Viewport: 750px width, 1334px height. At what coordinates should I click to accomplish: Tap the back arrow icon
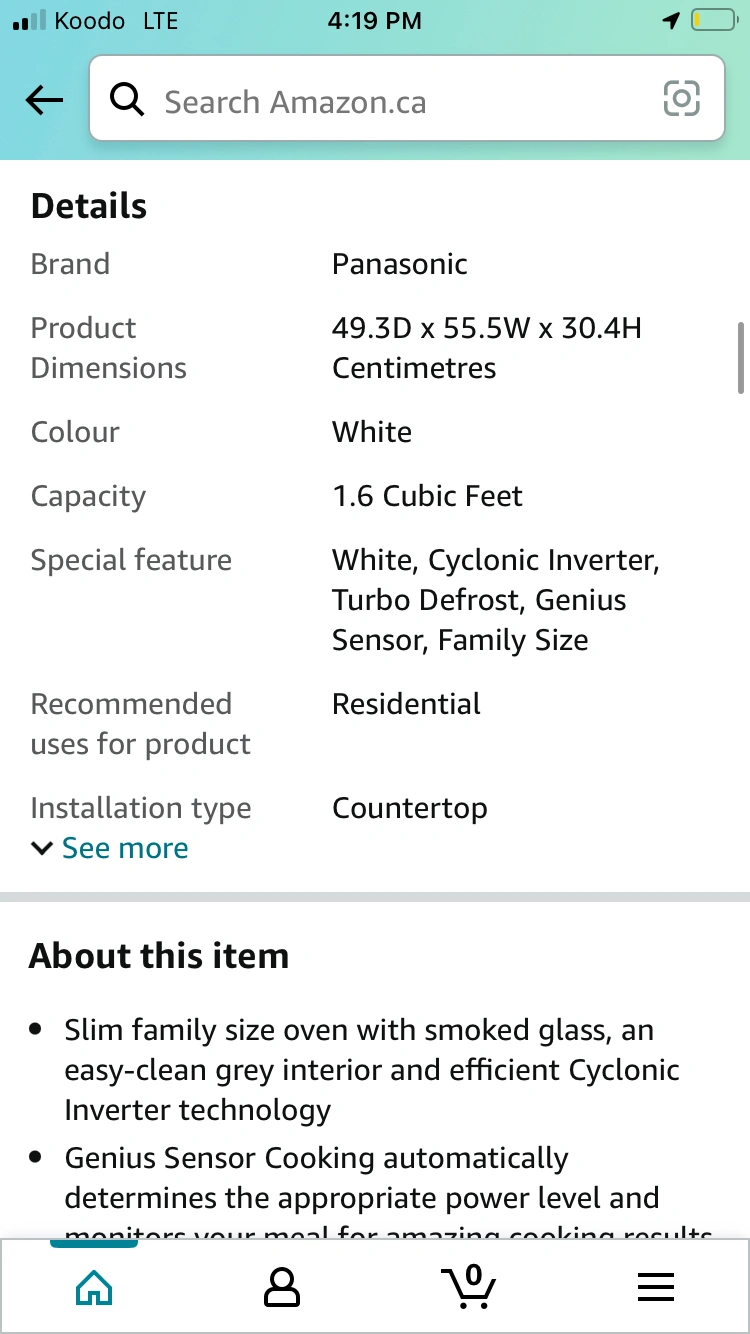(44, 100)
